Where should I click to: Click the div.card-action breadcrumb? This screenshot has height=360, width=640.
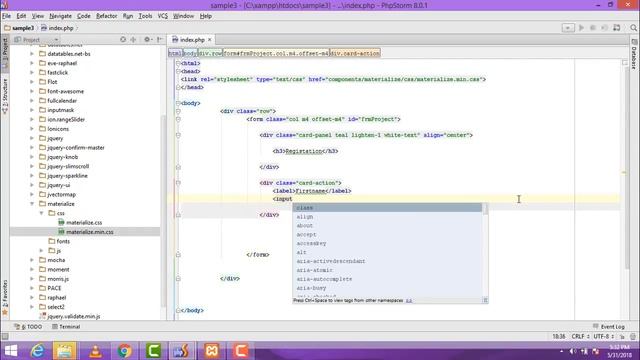[x=355, y=53]
